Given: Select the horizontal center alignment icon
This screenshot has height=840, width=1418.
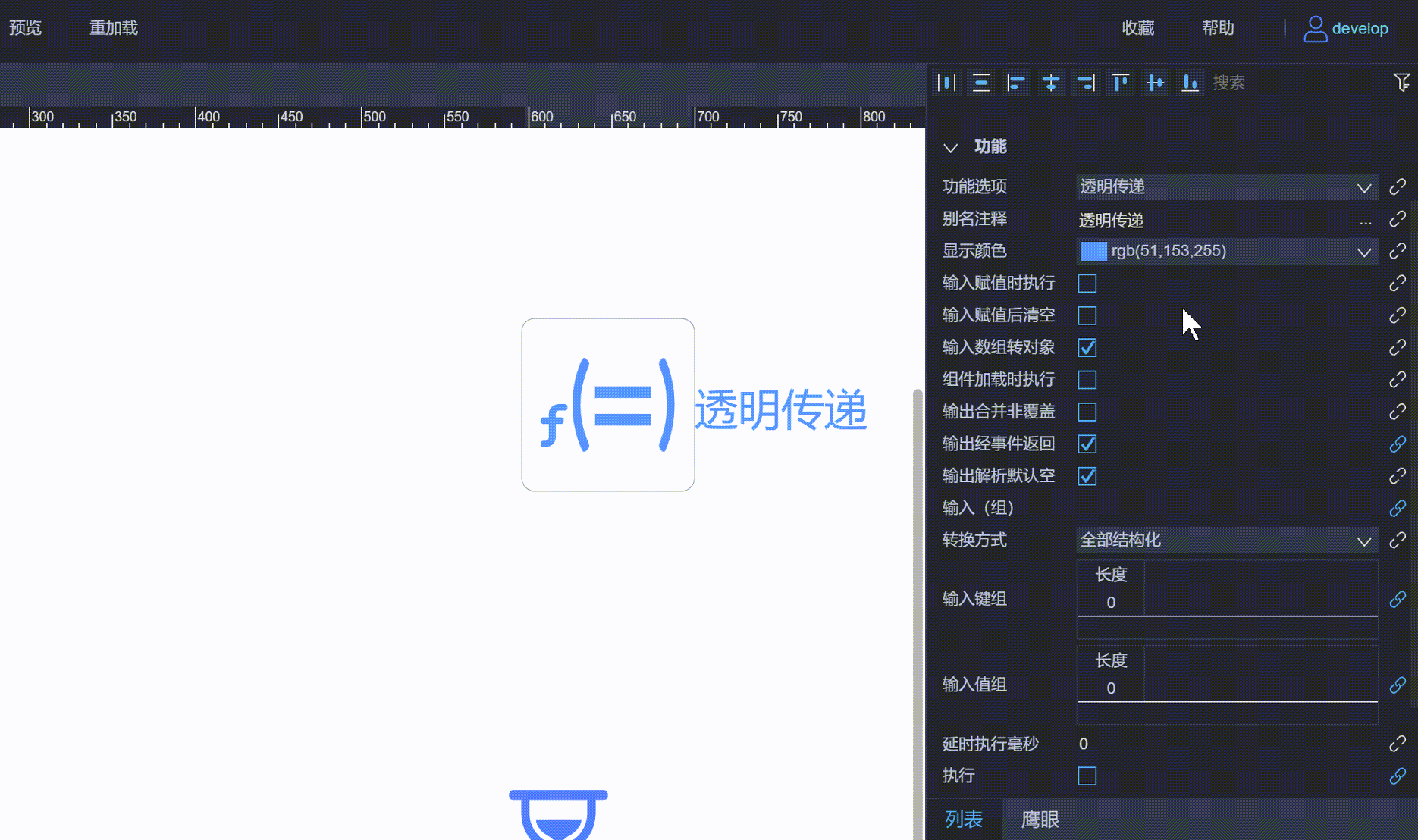Looking at the screenshot, I should tap(1051, 83).
